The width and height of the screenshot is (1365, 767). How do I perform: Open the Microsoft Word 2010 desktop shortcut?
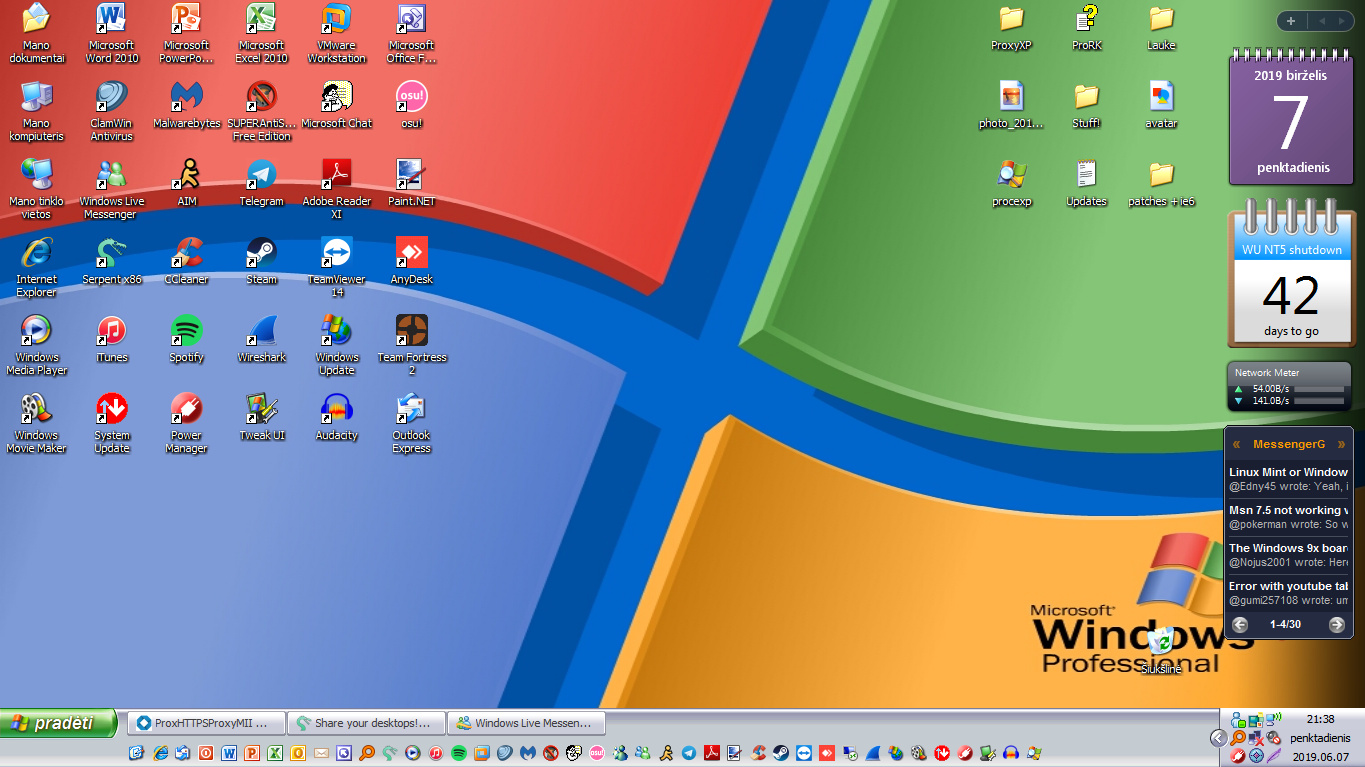112,34
